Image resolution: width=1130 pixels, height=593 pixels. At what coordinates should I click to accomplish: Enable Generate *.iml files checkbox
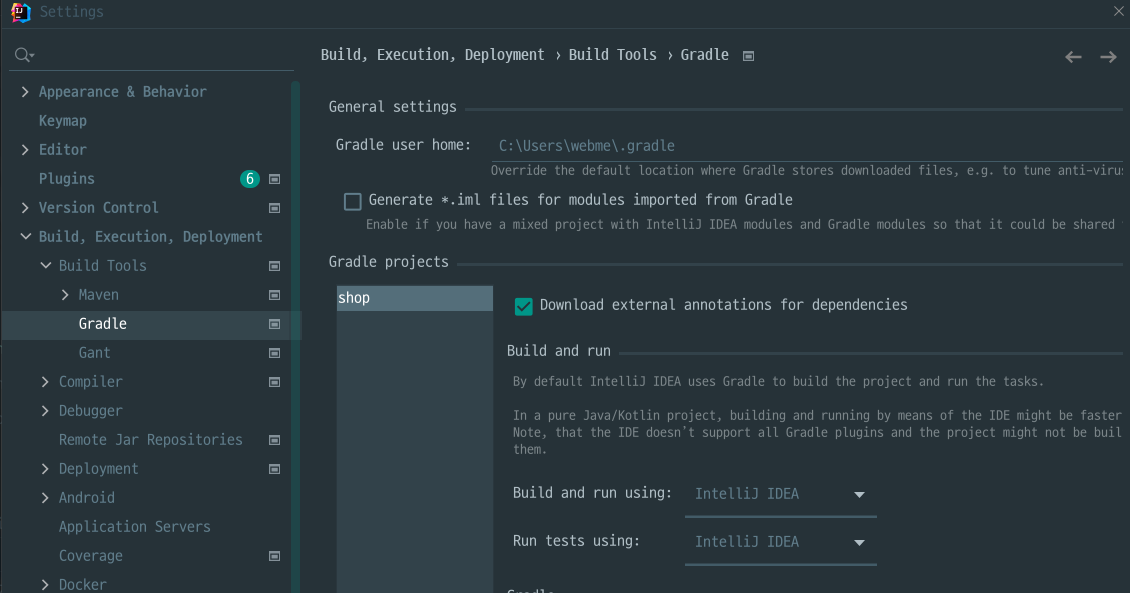[x=352, y=201]
